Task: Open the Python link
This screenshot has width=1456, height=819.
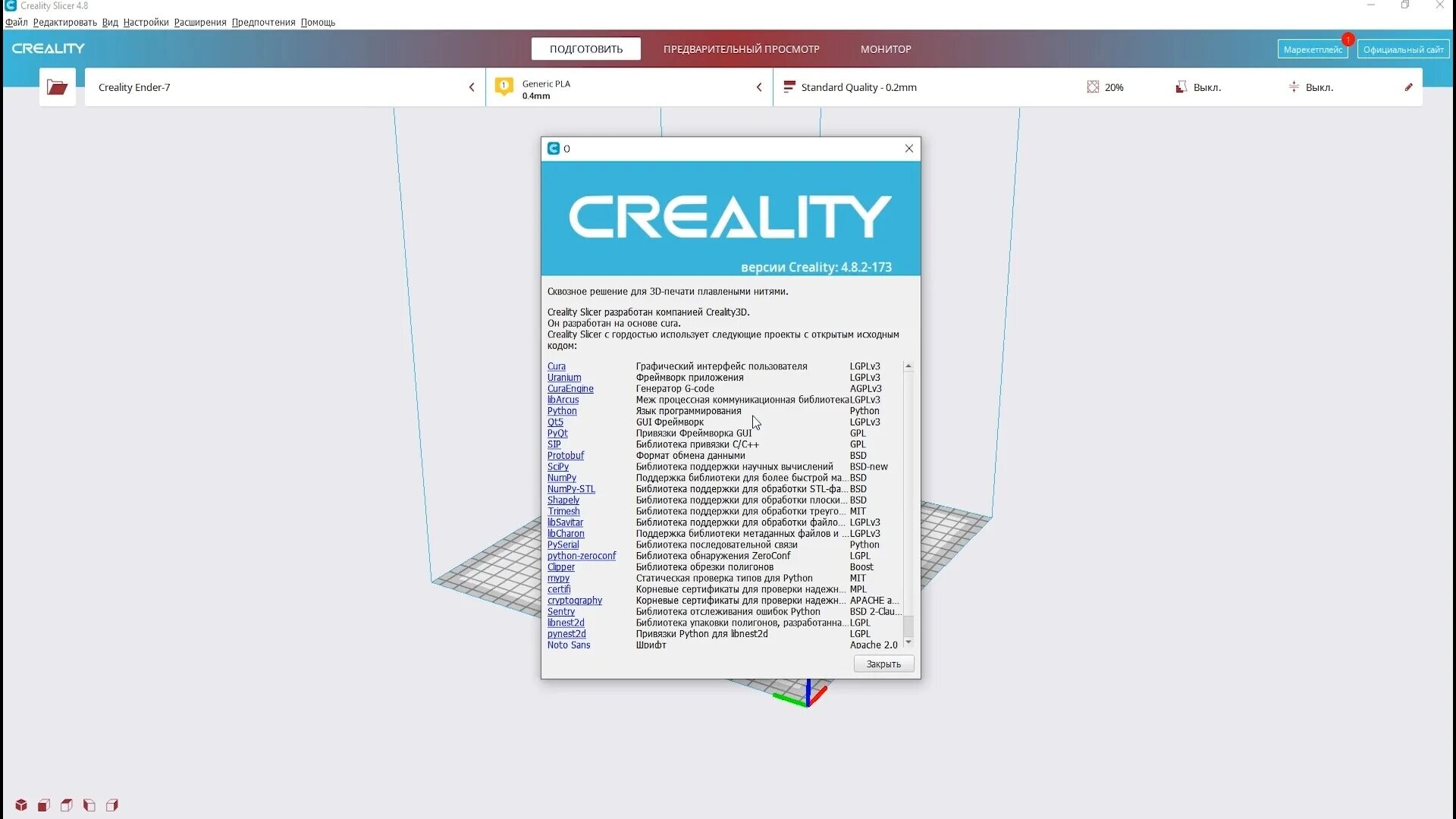Action: pos(562,411)
